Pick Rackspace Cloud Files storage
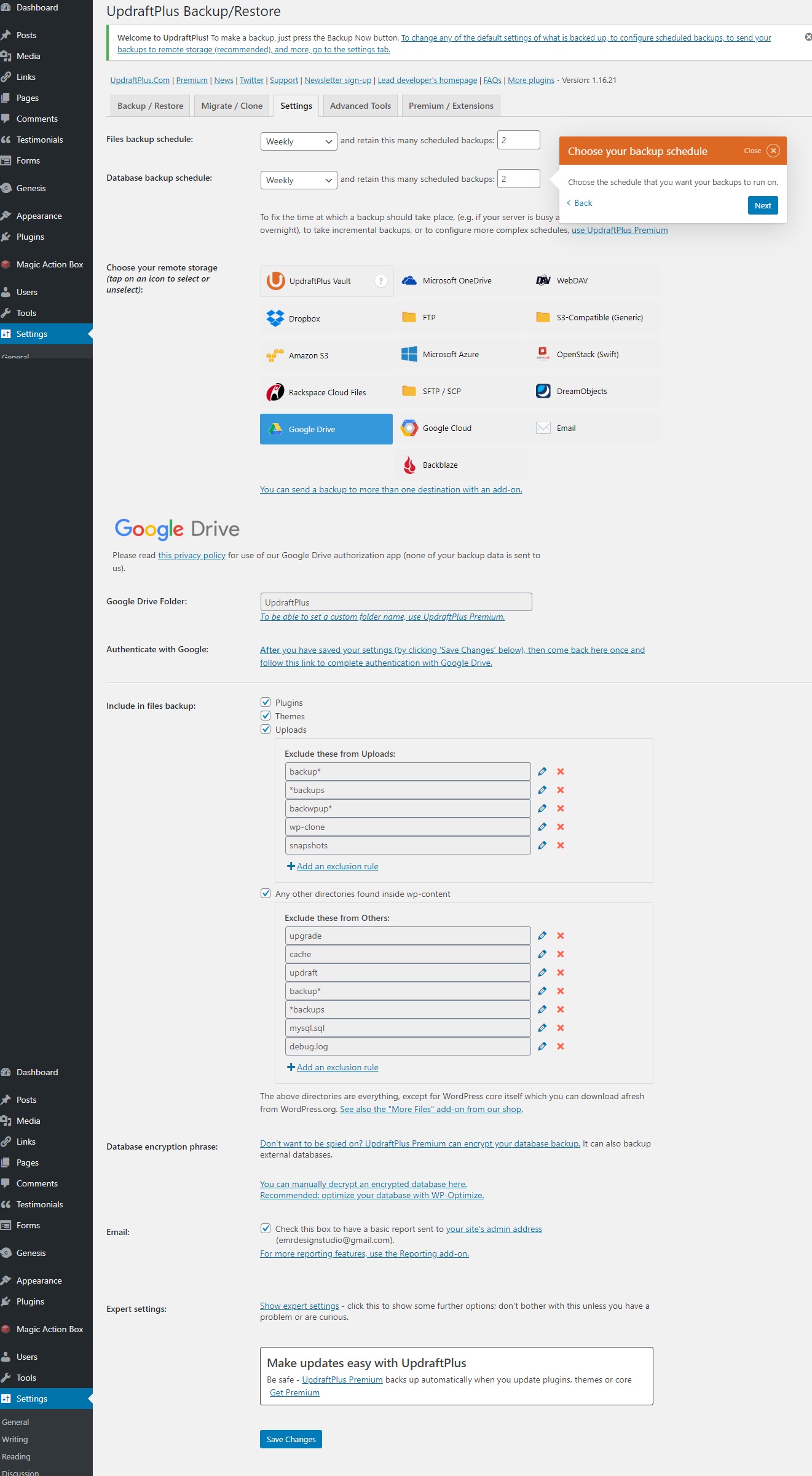Image resolution: width=812 pixels, height=1476 pixels. coord(326,392)
